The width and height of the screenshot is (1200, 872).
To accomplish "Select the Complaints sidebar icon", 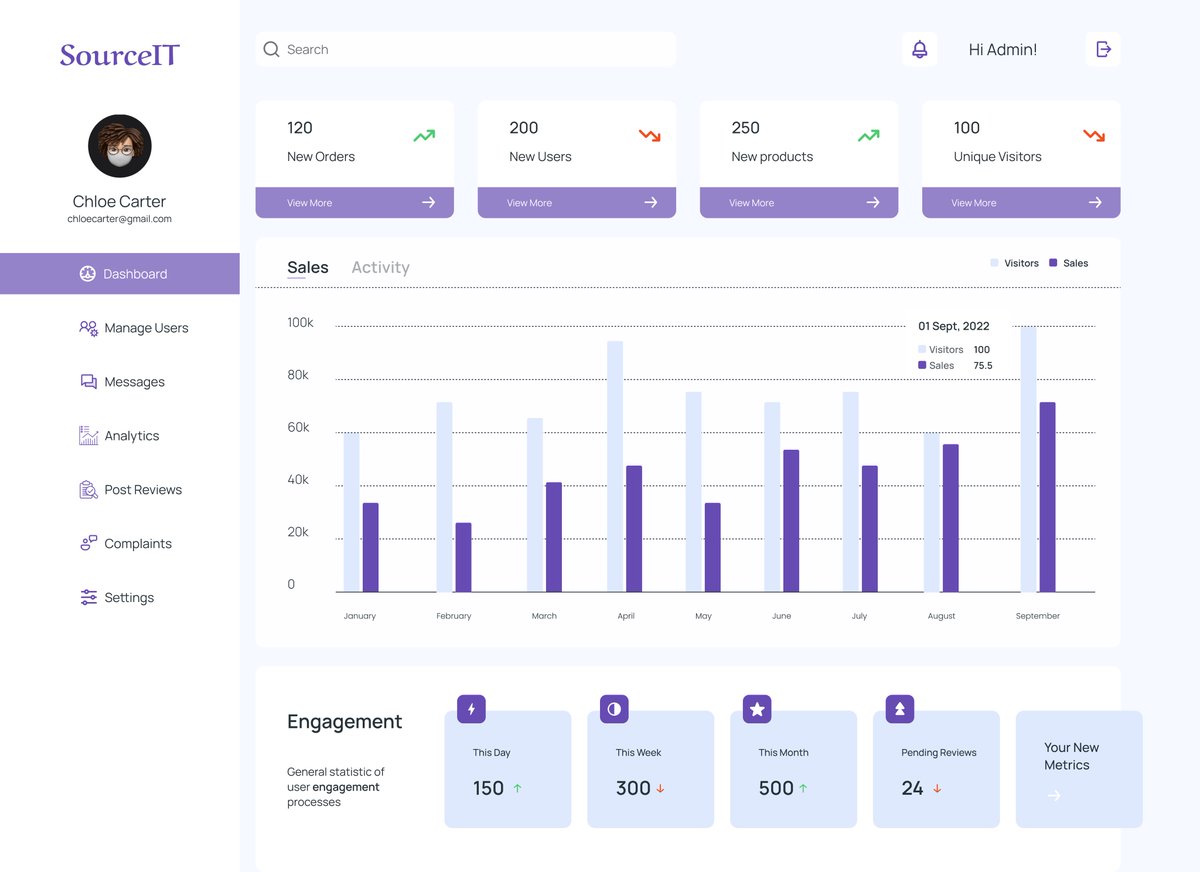I will [x=88, y=543].
